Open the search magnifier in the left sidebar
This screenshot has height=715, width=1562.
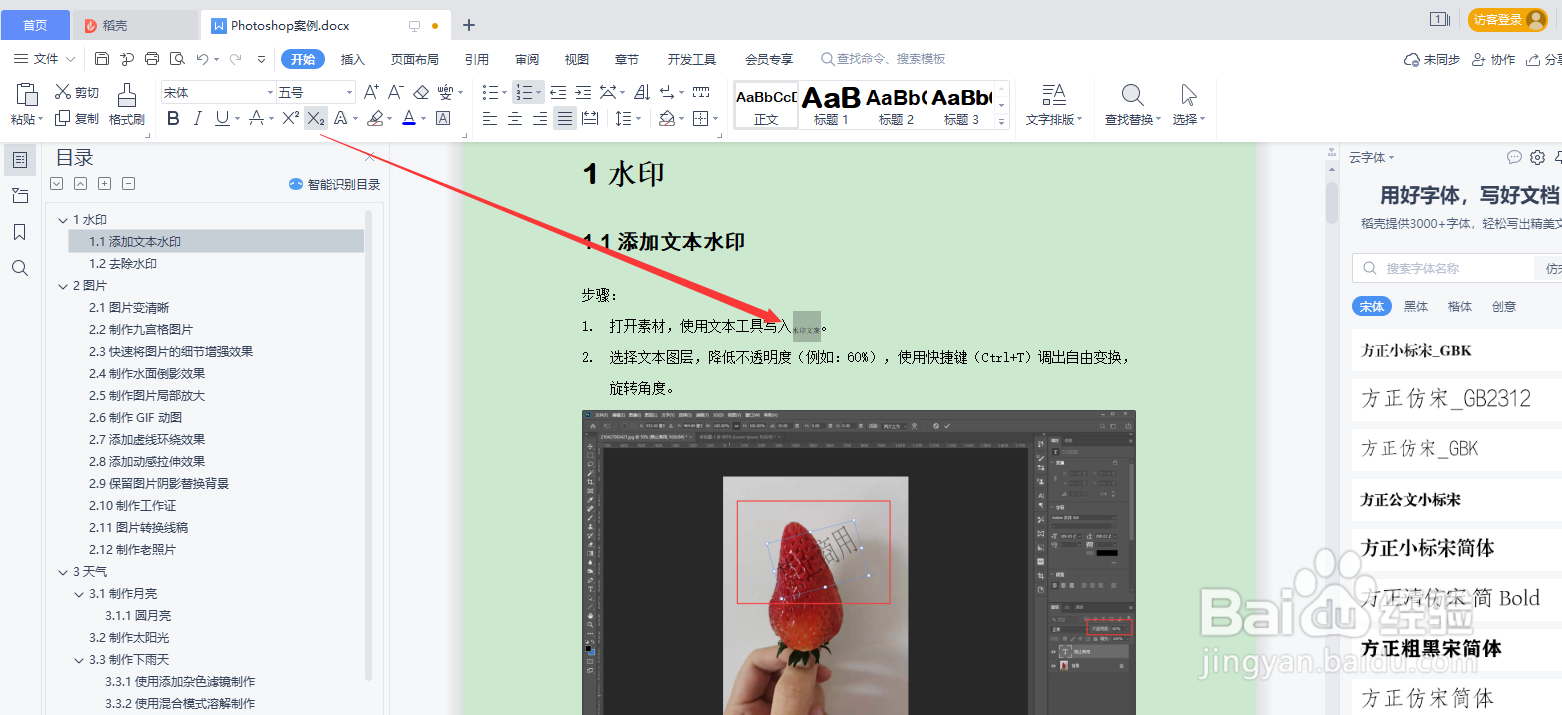21,267
